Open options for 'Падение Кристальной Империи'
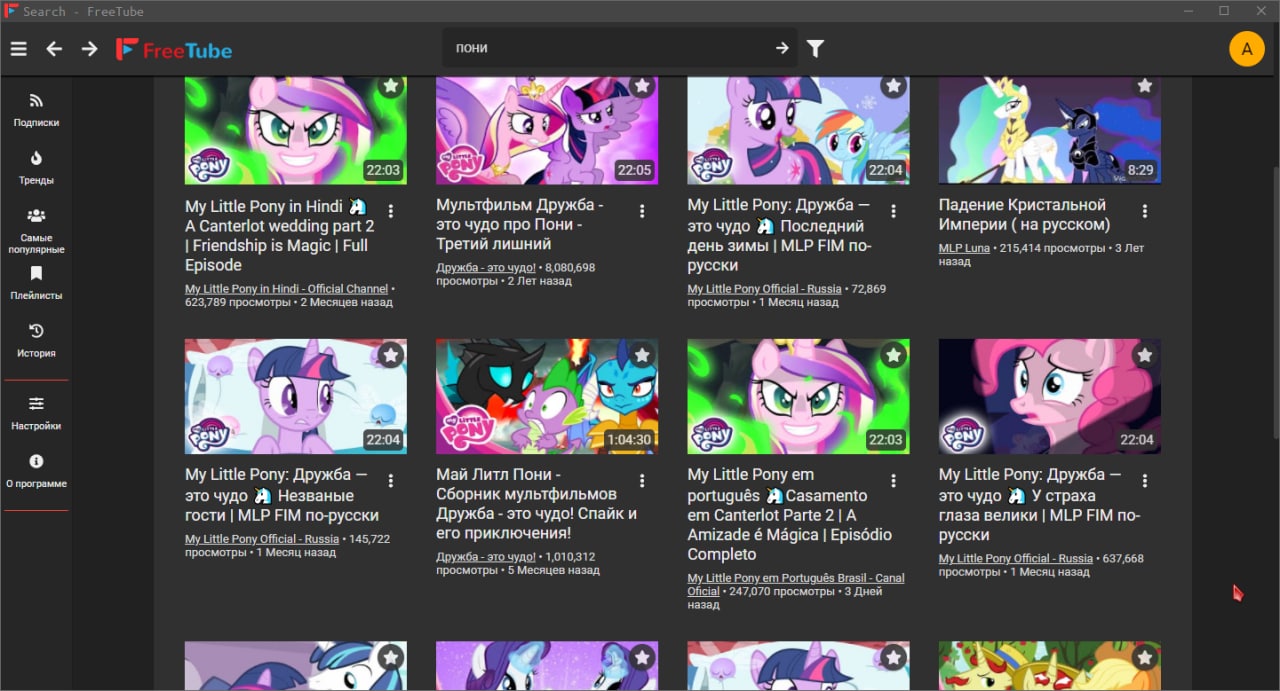 [1145, 211]
